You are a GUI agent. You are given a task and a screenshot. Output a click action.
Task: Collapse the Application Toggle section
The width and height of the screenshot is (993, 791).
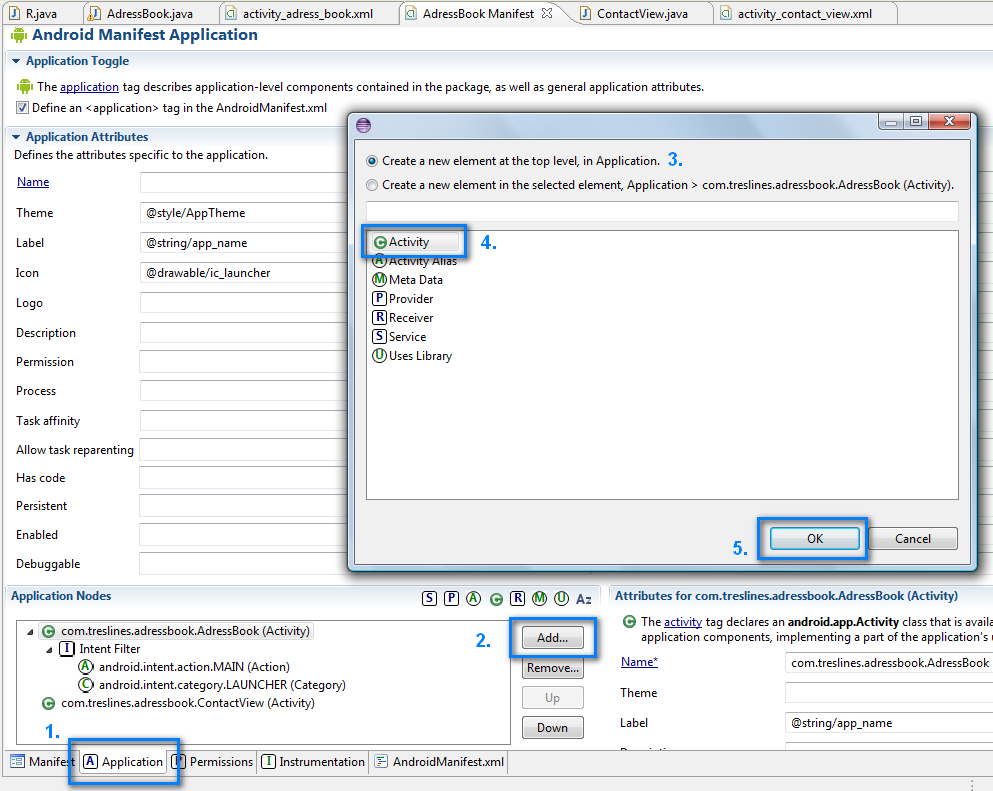pos(16,61)
